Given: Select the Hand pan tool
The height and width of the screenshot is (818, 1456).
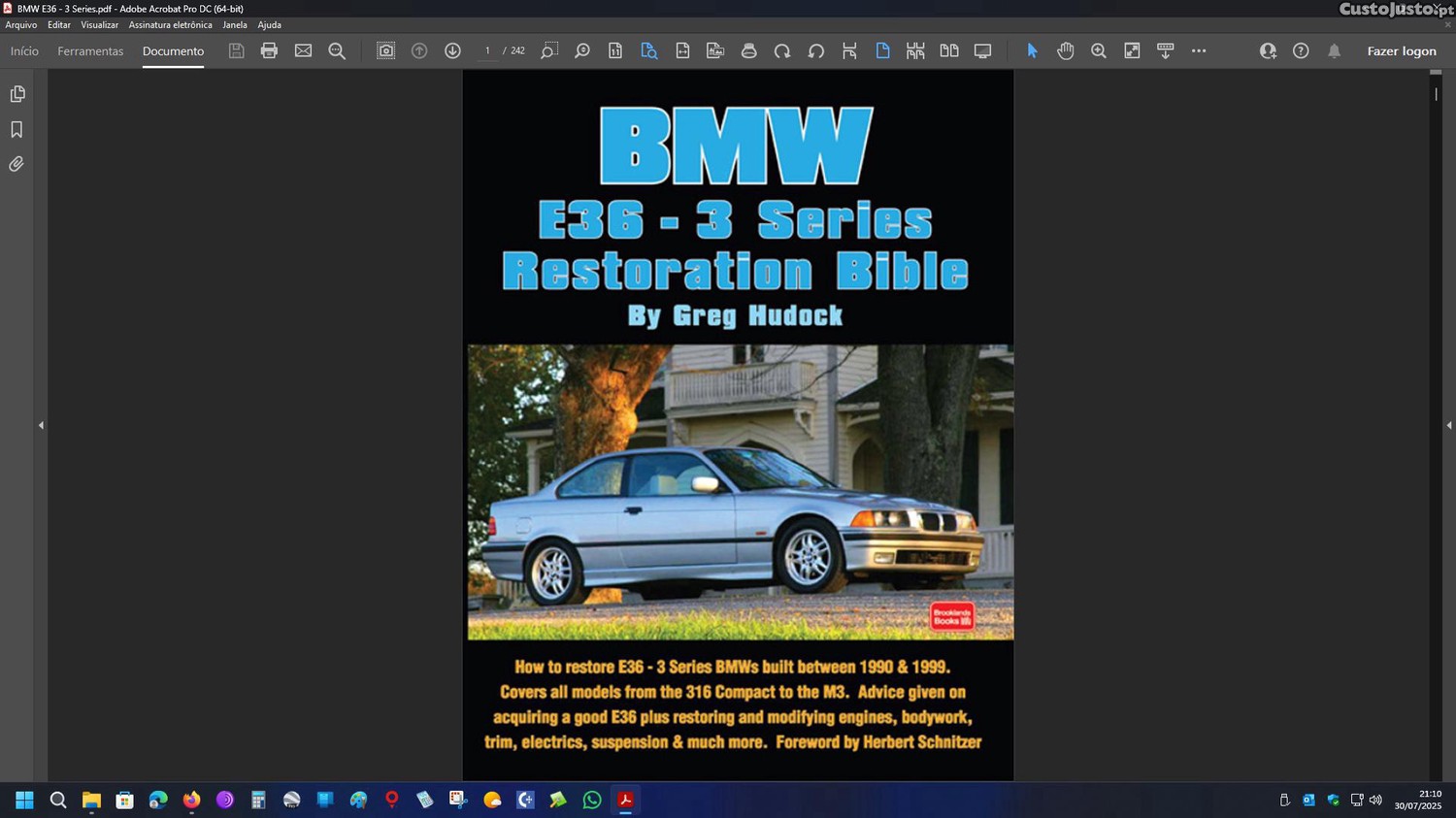Looking at the screenshot, I should pyautogui.click(x=1065, y=50).
